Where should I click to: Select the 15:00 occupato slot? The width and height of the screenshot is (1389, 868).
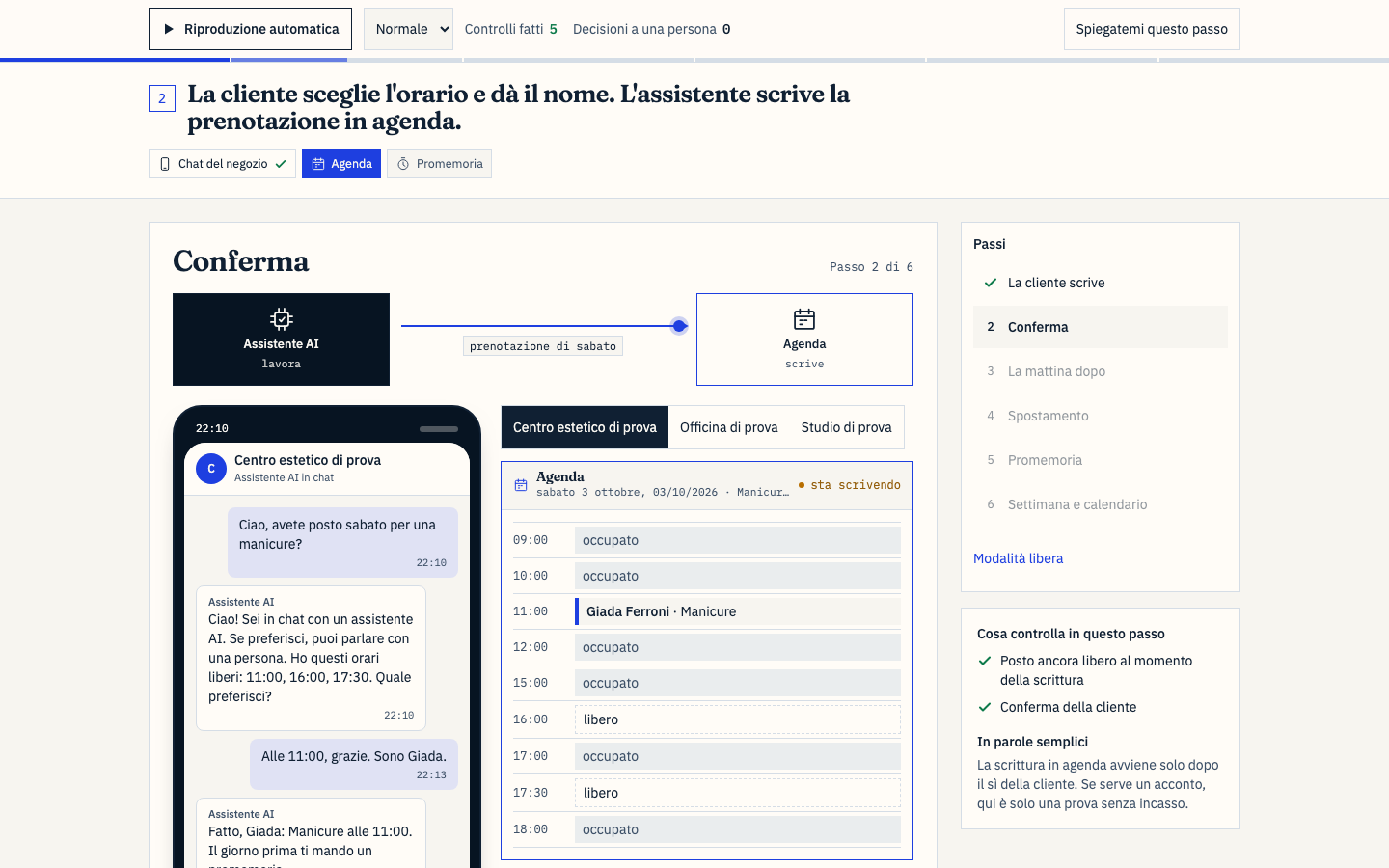(738, 683)
